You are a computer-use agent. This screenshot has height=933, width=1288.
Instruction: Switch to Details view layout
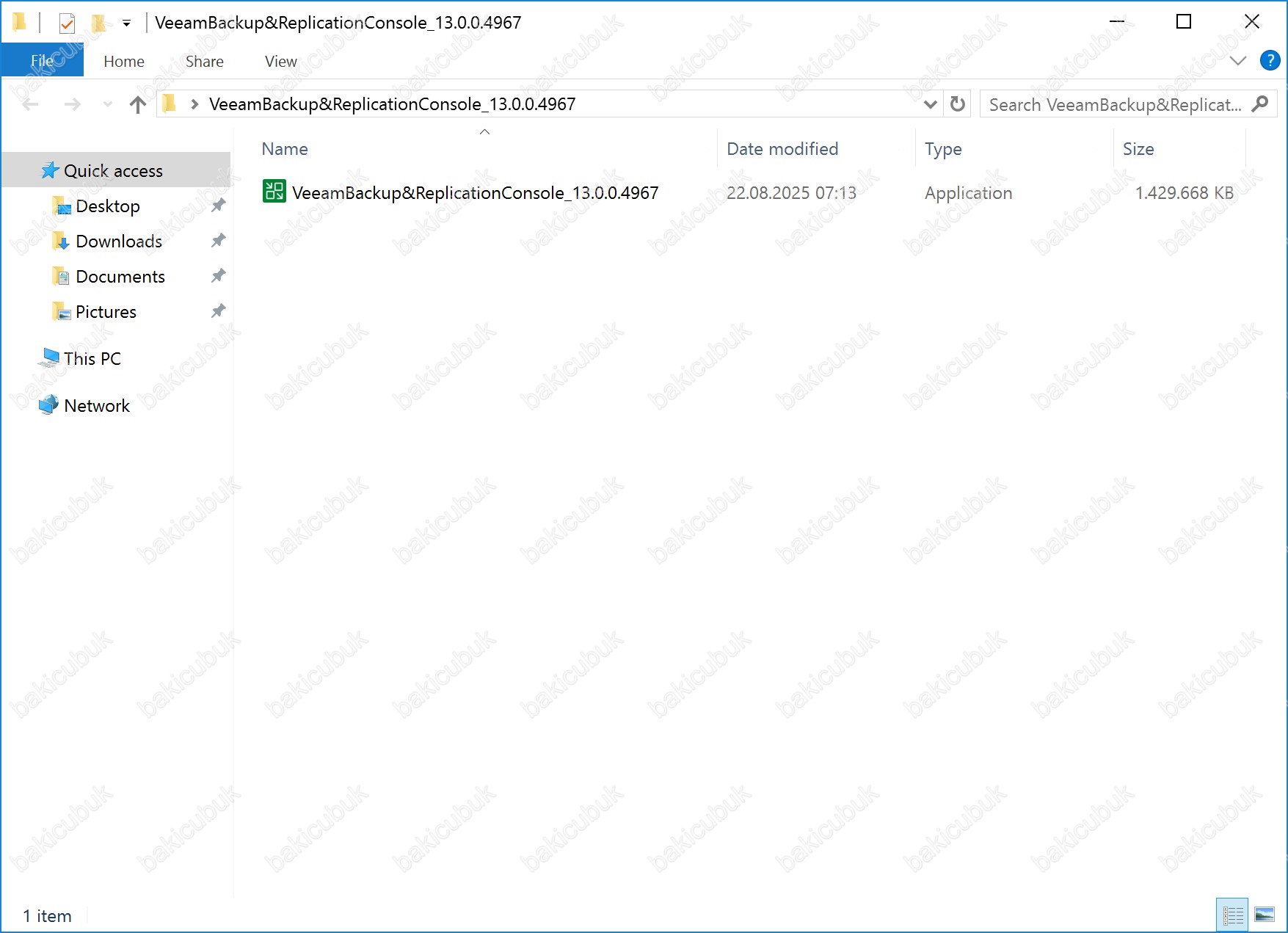pos(1232,915)
